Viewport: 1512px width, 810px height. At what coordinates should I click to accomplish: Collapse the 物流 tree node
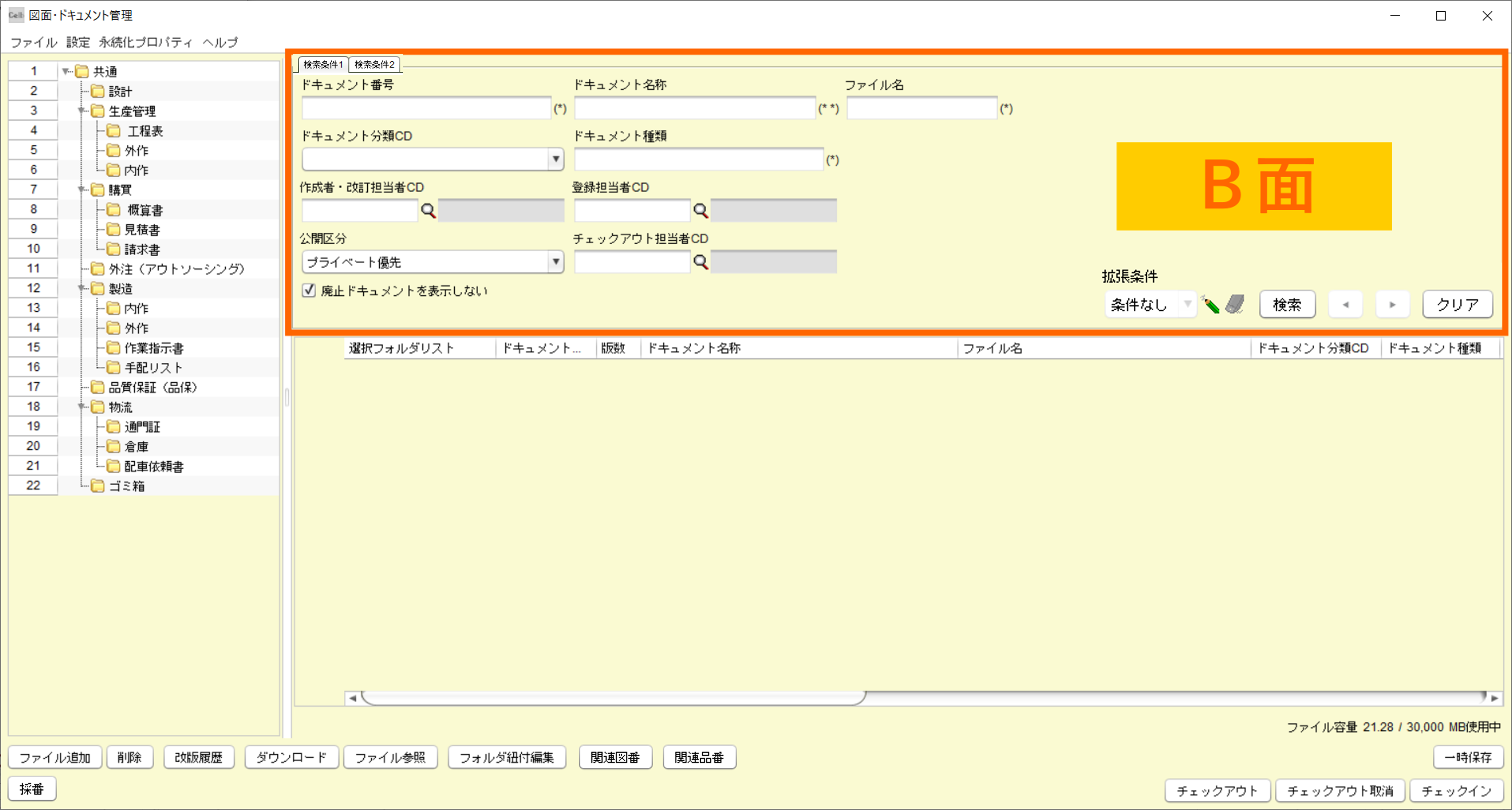81,407
